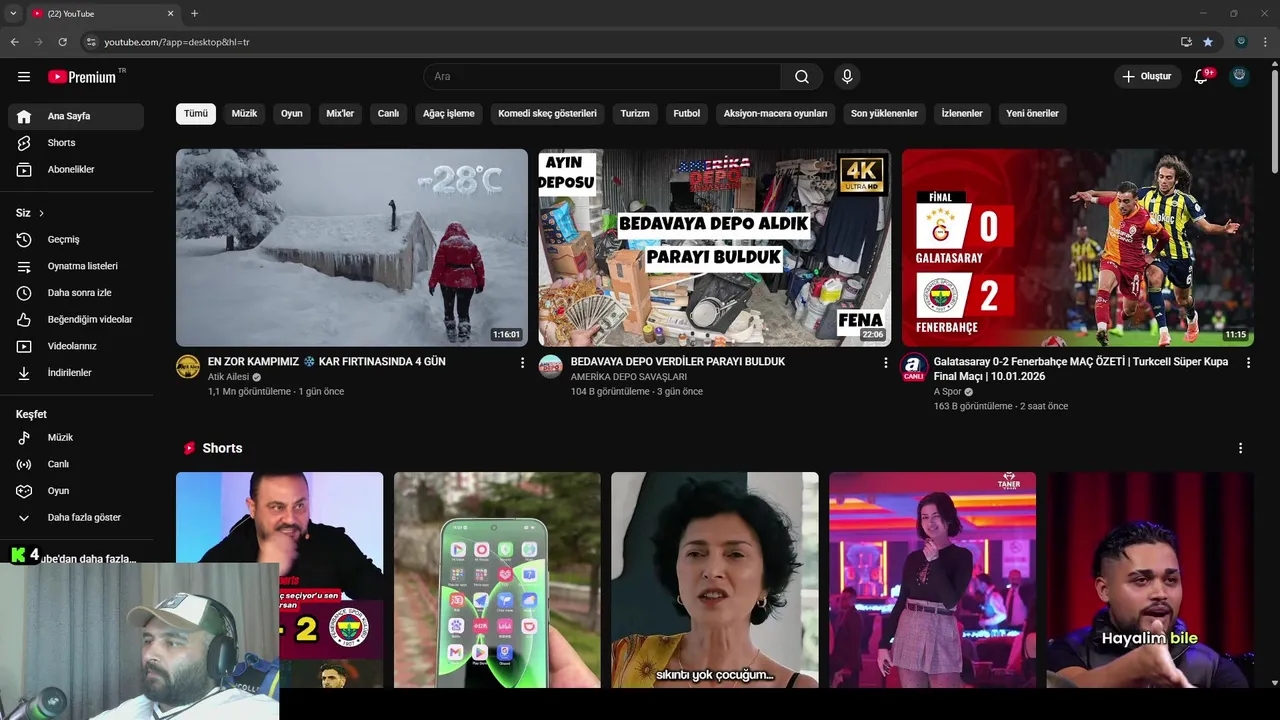Image resolution: width=1280 pixels, height=720 pixels.
Task: Open Oyun under Keşfet
Action: point(76,491)
